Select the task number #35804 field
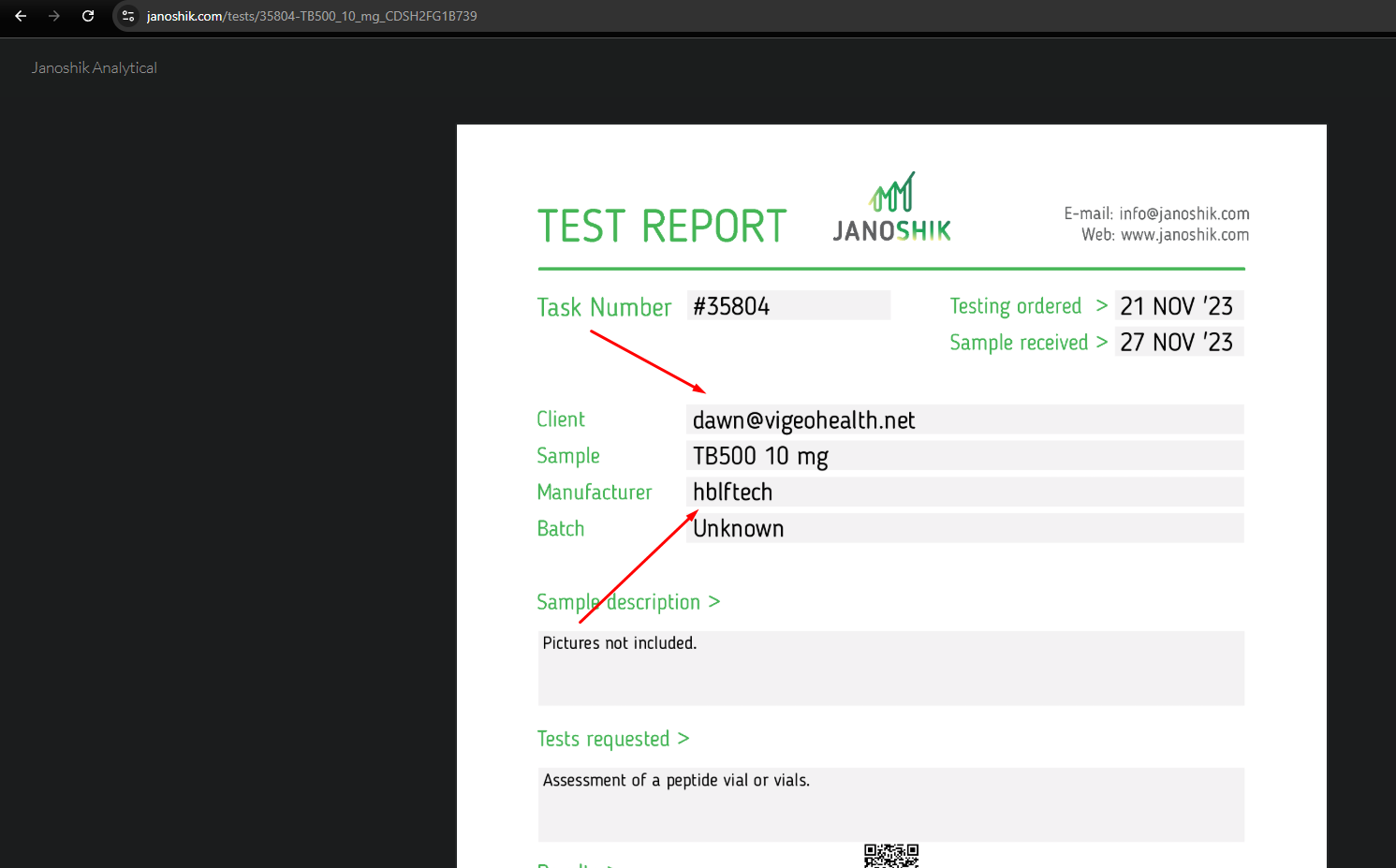The image size is (1396, 868). coord(787,306)
